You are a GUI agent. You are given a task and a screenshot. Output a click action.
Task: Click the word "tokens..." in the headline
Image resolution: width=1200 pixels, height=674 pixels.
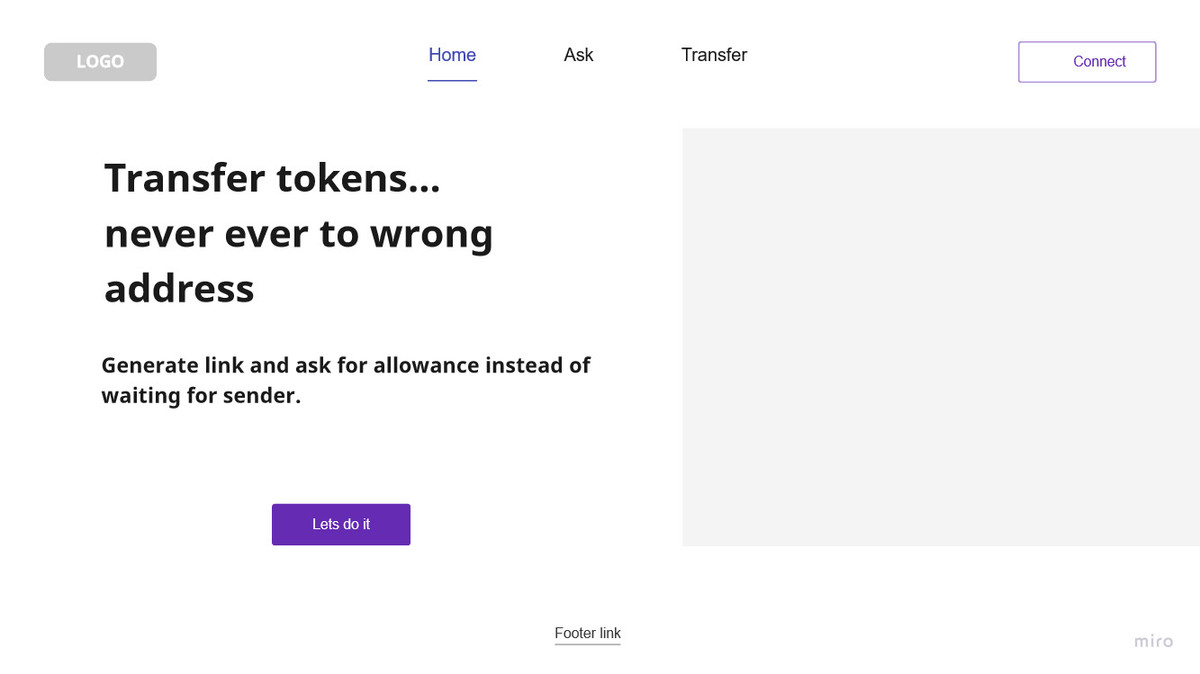tap(358, 179)
